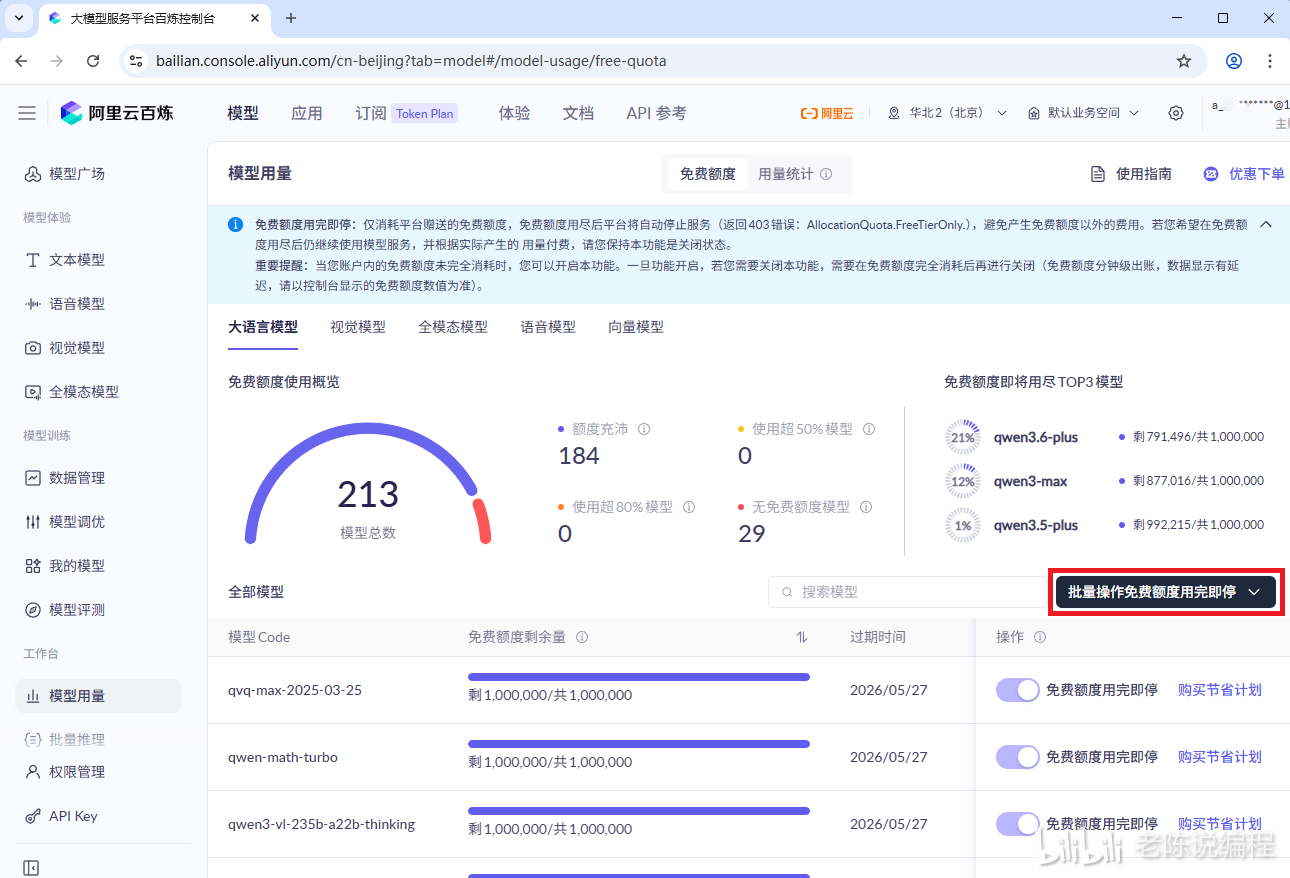
Task: Open 批量推理 in the sidebar
Action: pos(64,740)
